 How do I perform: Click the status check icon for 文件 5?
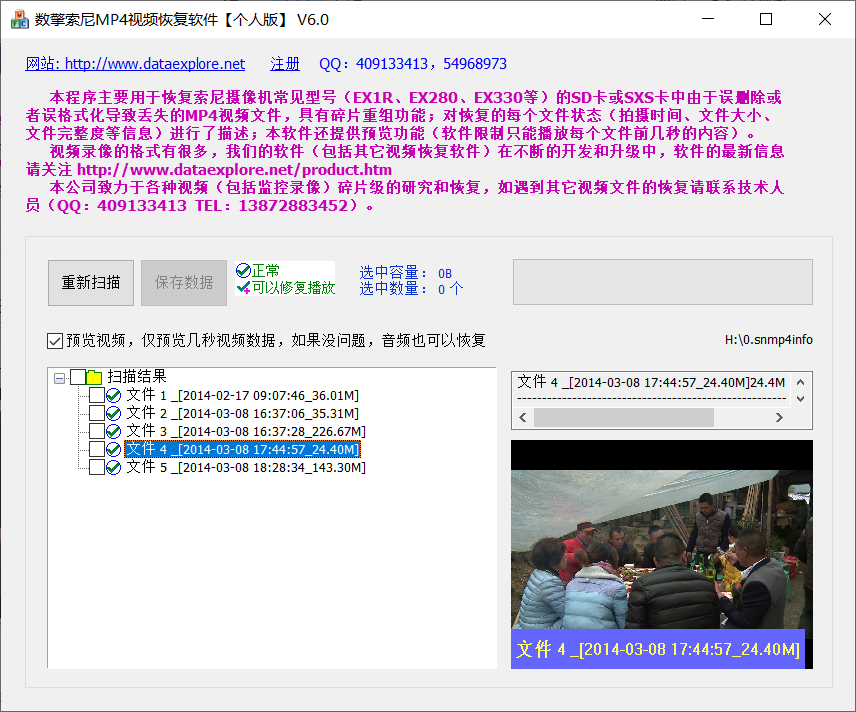coord(114,467)
